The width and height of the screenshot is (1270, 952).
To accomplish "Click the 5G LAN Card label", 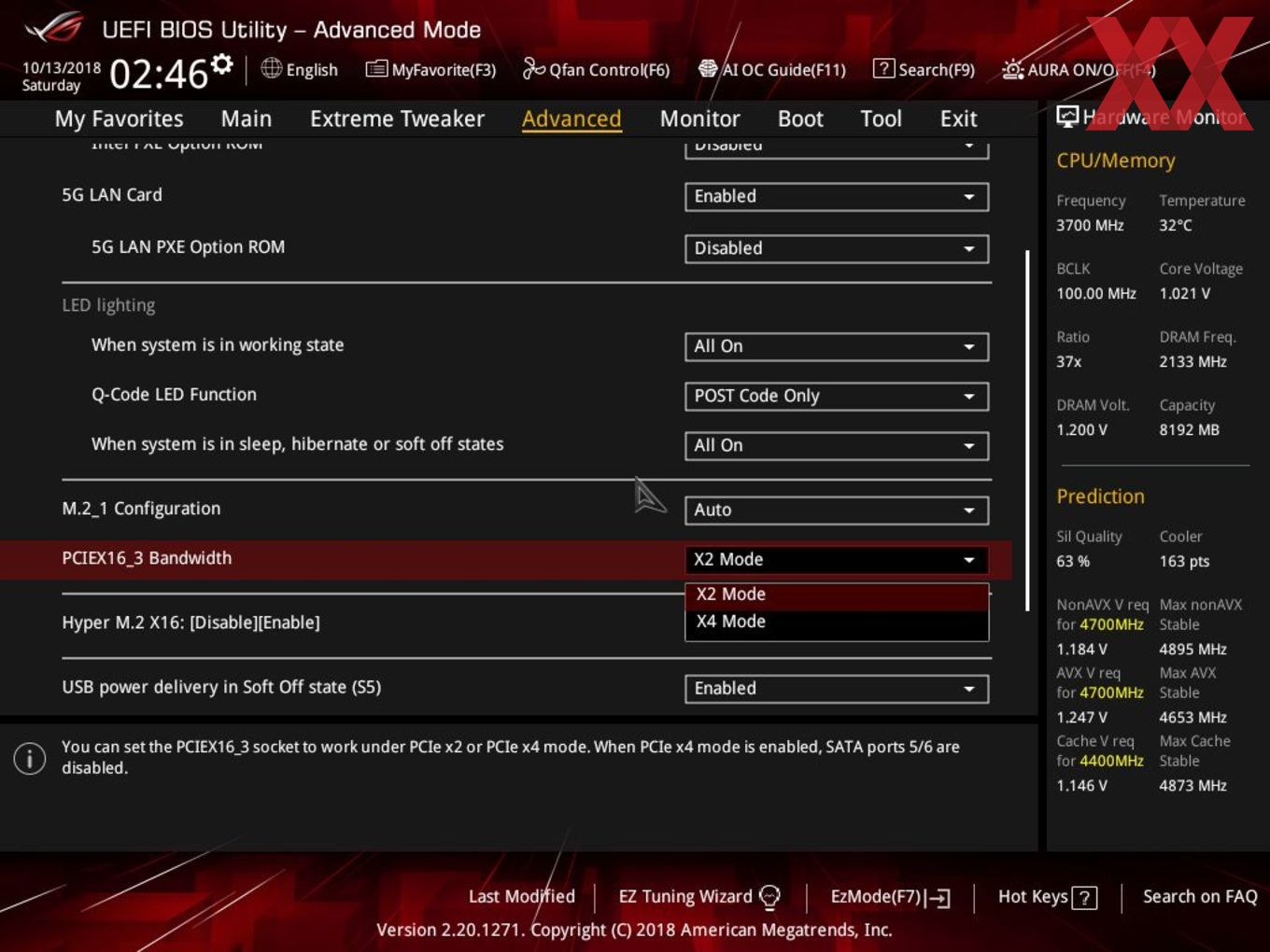I will [112, 195].
